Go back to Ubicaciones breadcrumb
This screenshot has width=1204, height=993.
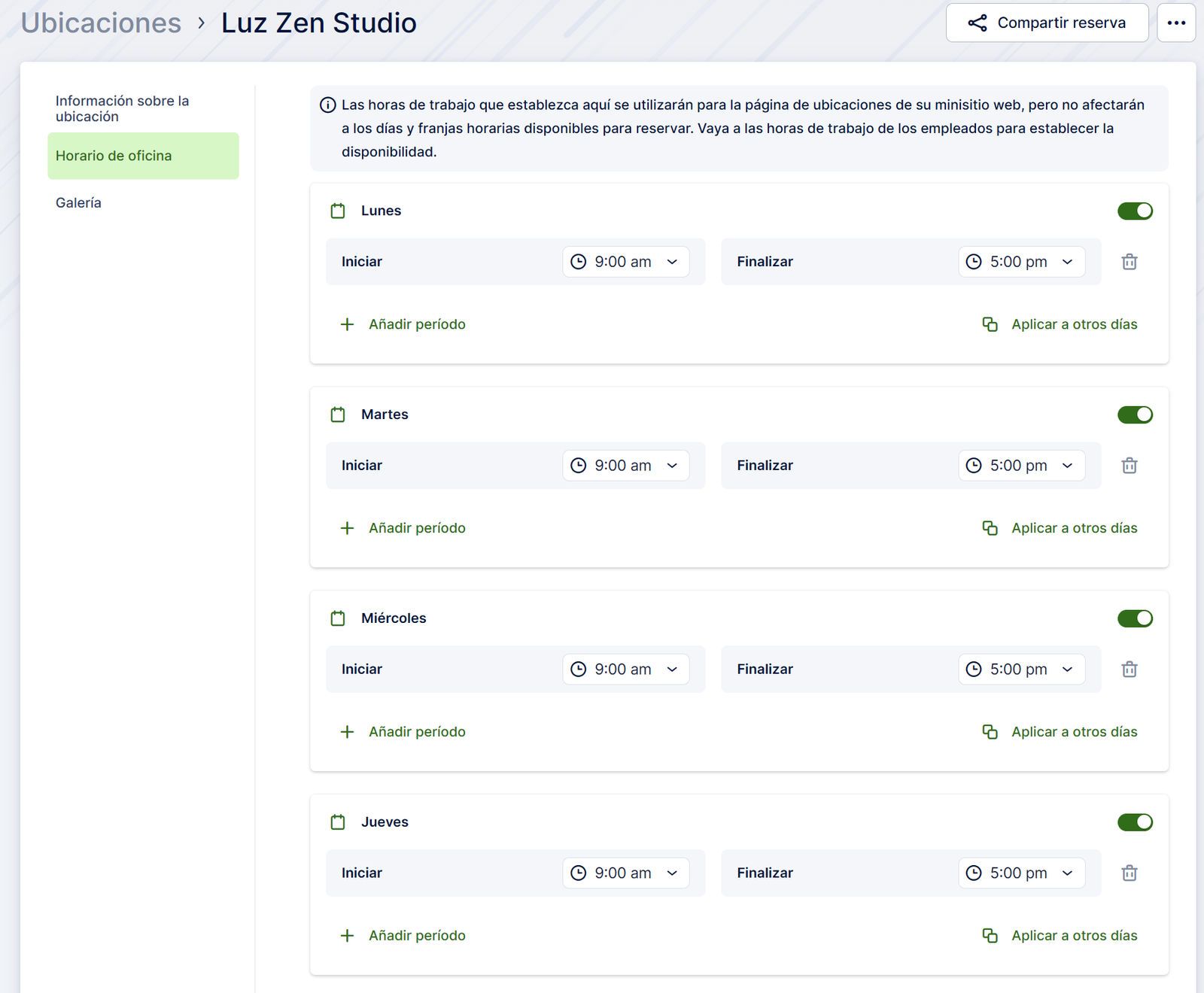(101, 23)
